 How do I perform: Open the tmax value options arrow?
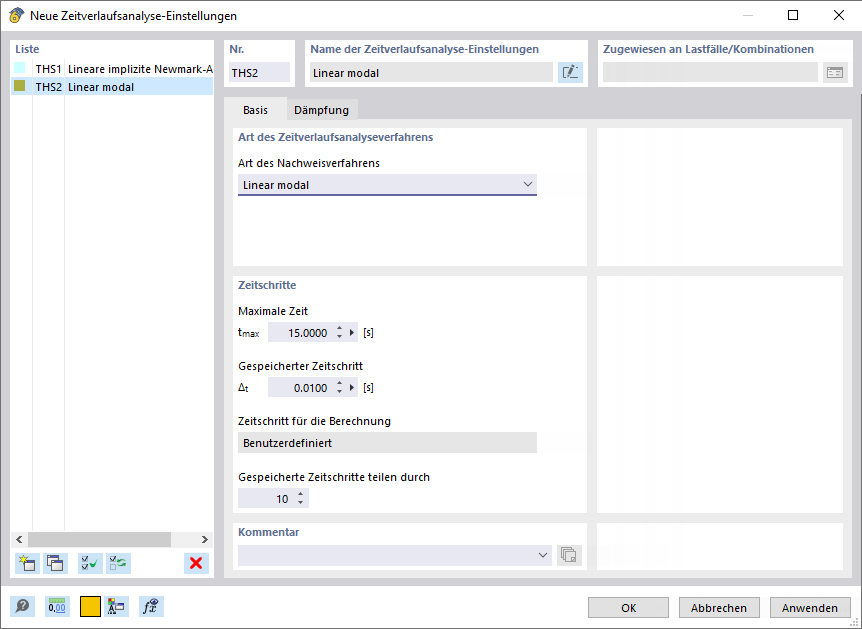coord(352,333)
